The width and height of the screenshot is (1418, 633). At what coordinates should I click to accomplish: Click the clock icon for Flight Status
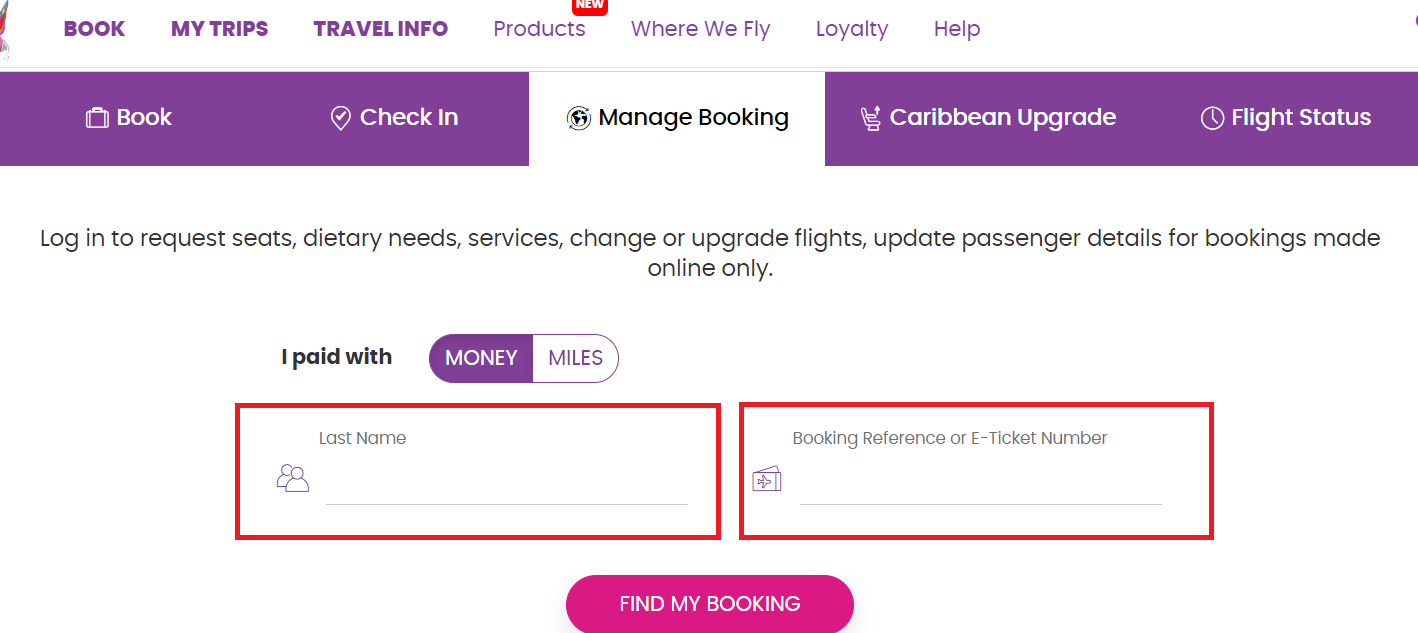click(1212, 118)
